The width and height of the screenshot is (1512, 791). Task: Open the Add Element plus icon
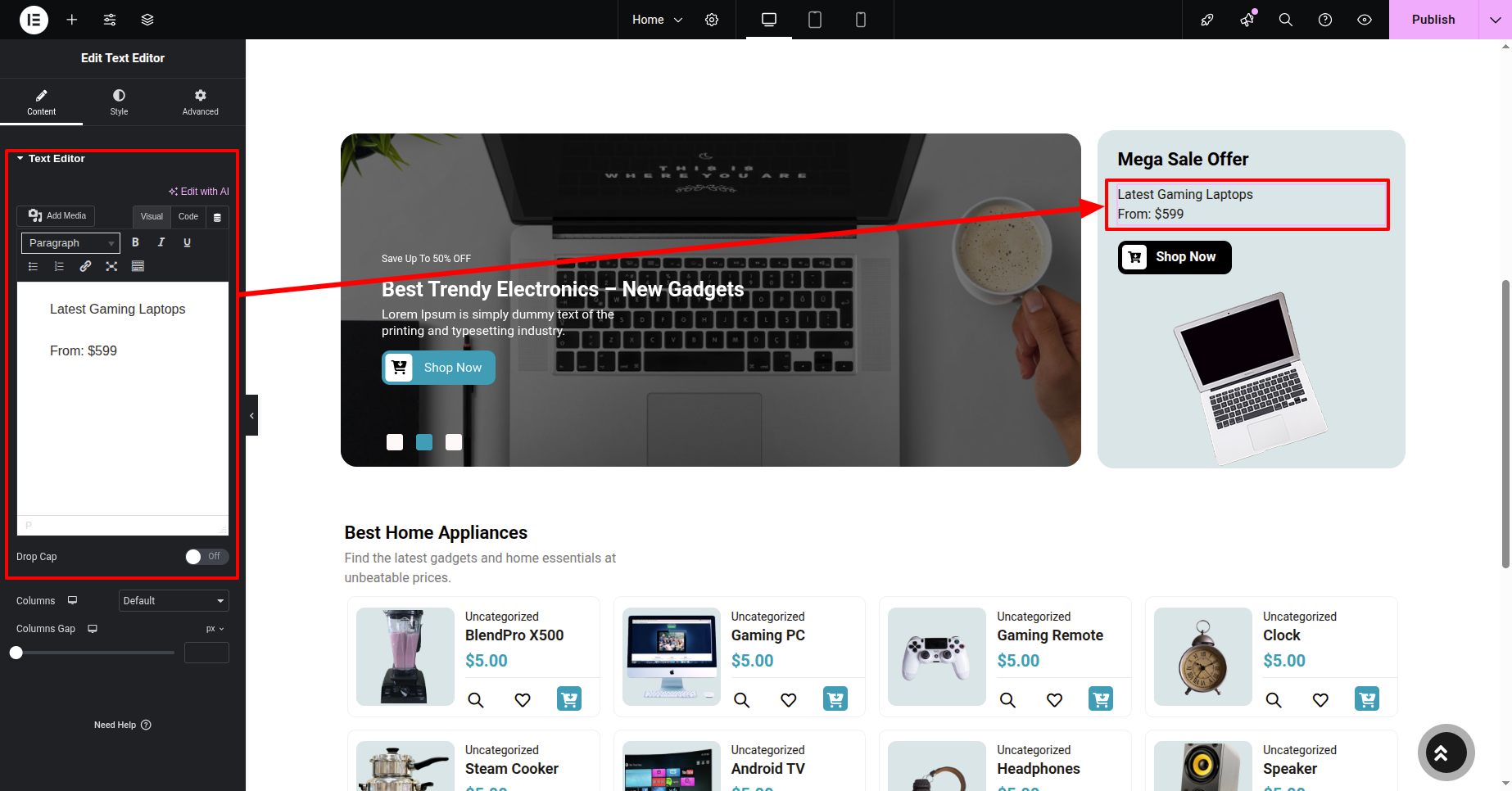coord(72,20)
